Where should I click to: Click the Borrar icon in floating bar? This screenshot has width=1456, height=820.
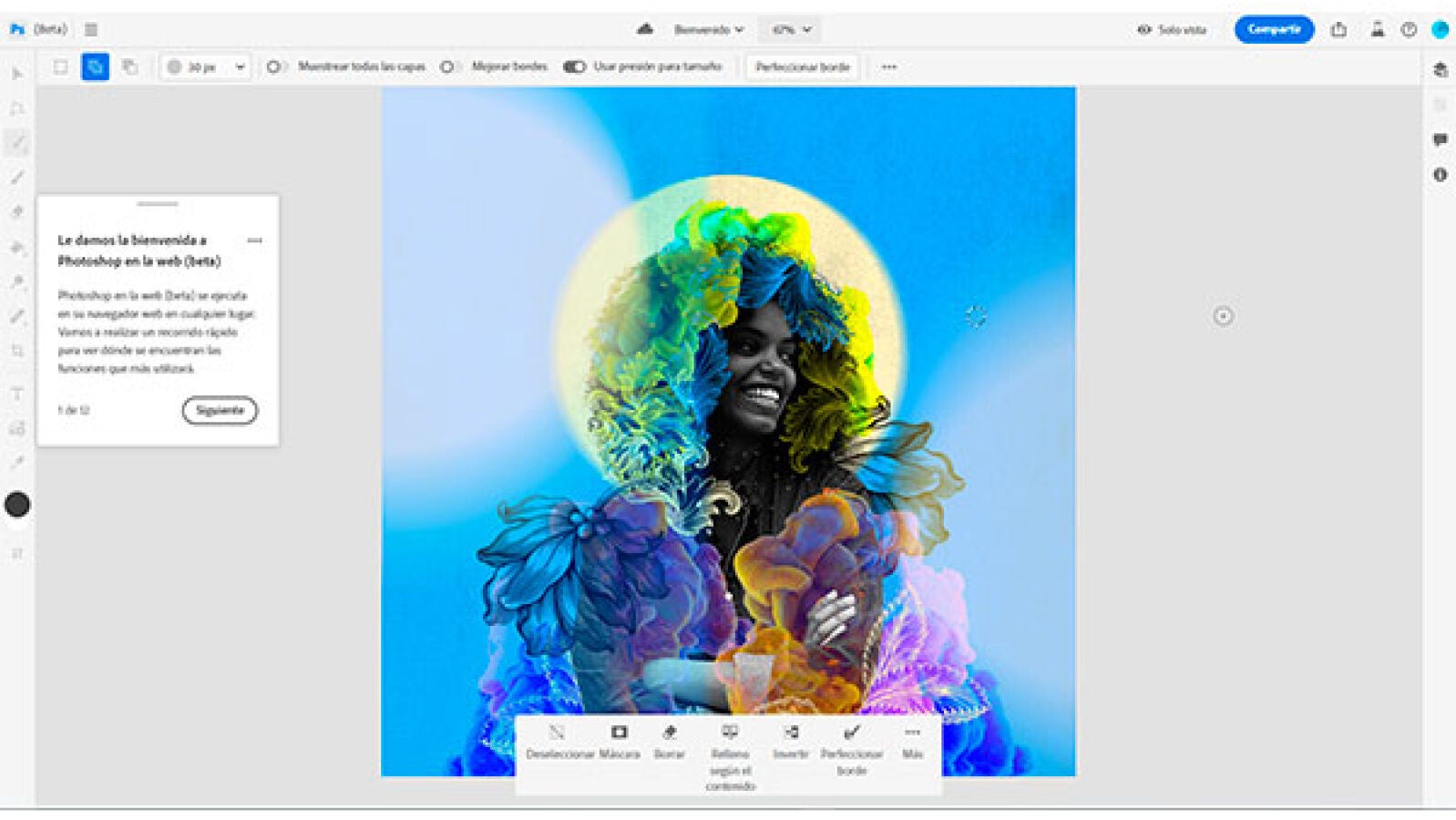[x=669, y=733]
